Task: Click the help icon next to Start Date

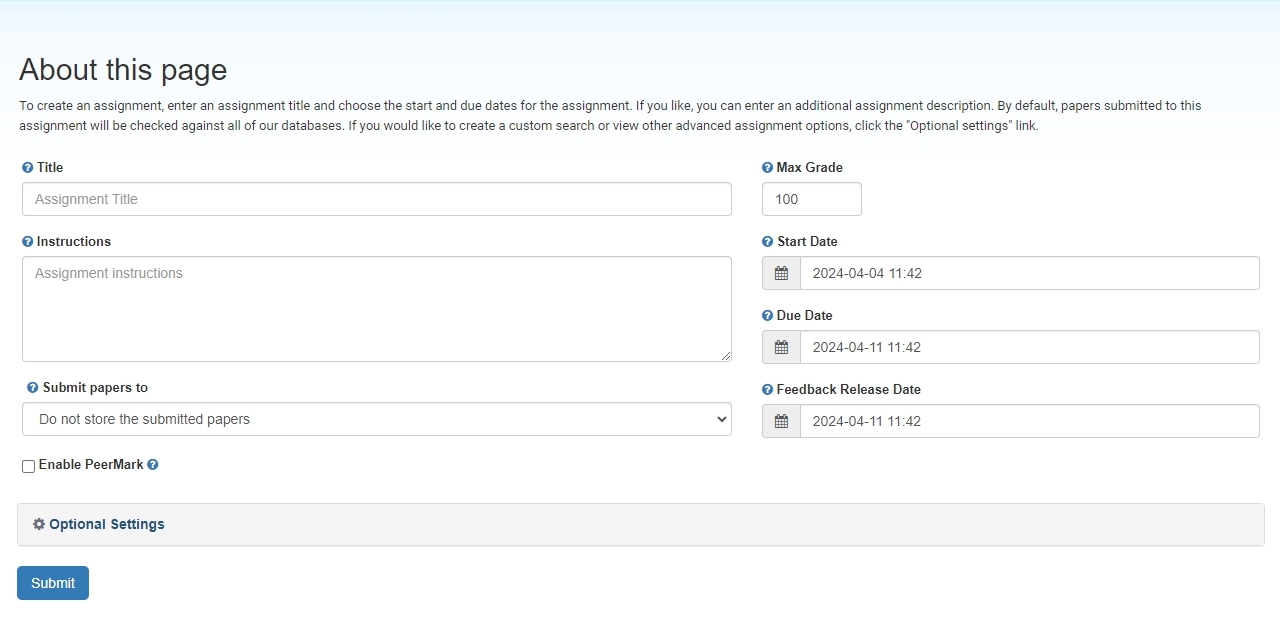Action: pos(768,242)
